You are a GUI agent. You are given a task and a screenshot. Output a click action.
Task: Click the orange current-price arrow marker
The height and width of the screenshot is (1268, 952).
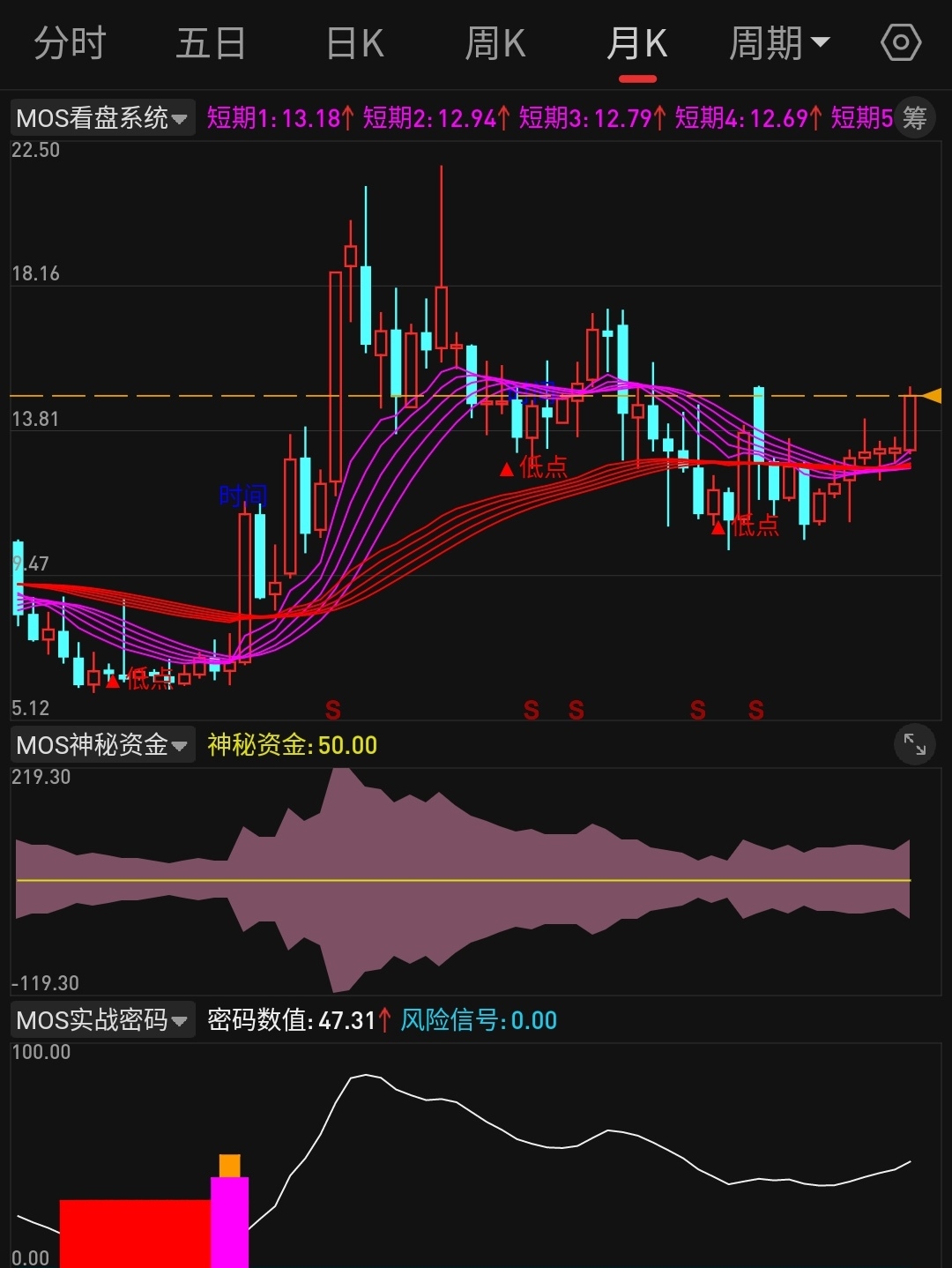932,396
